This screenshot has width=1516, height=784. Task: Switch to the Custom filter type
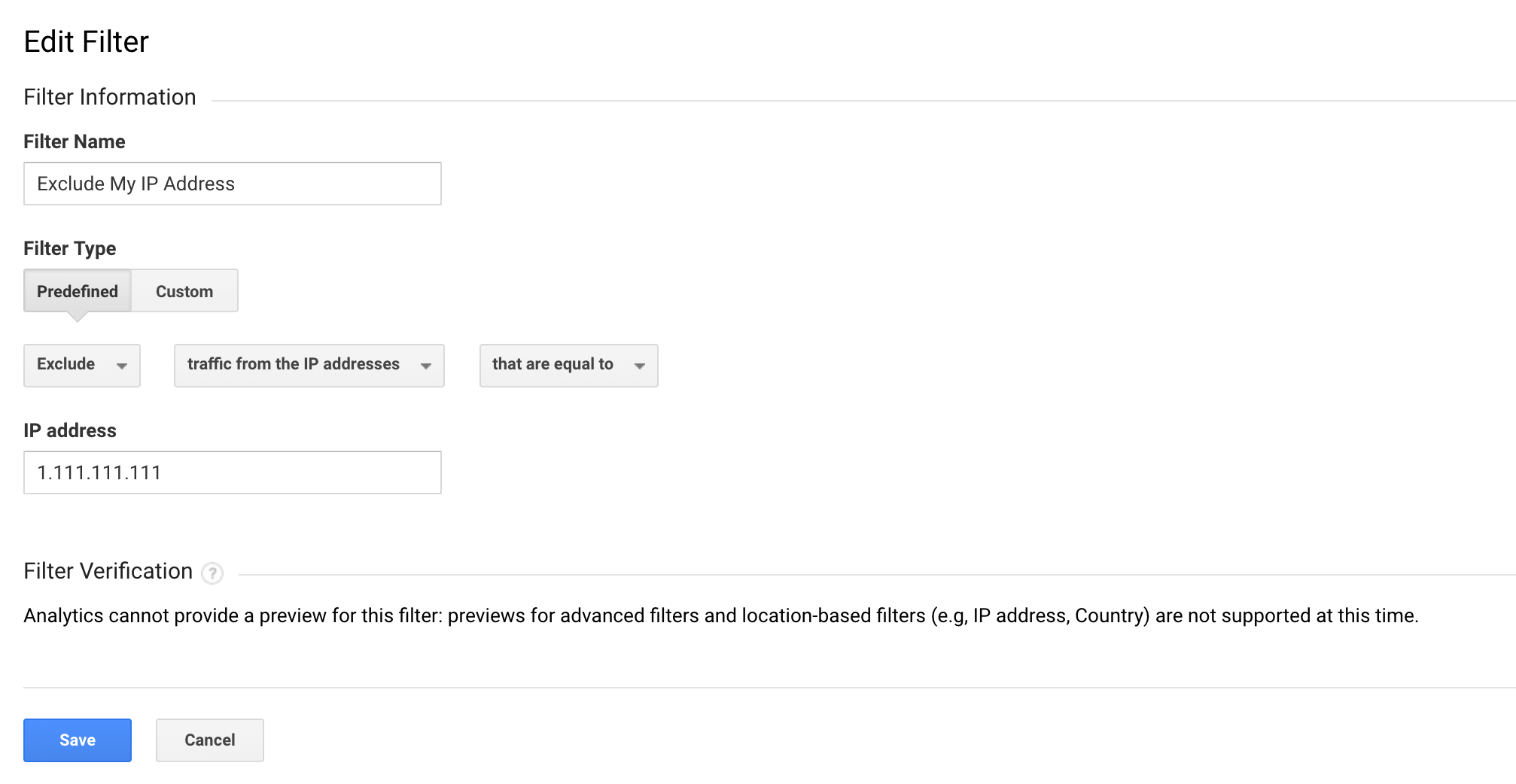[184, 290]
